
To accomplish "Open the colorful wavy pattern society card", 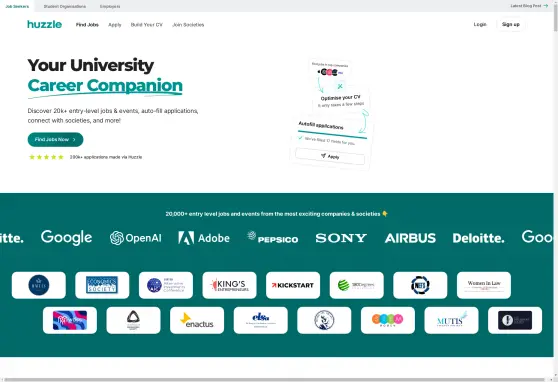I will pos(70,320).
